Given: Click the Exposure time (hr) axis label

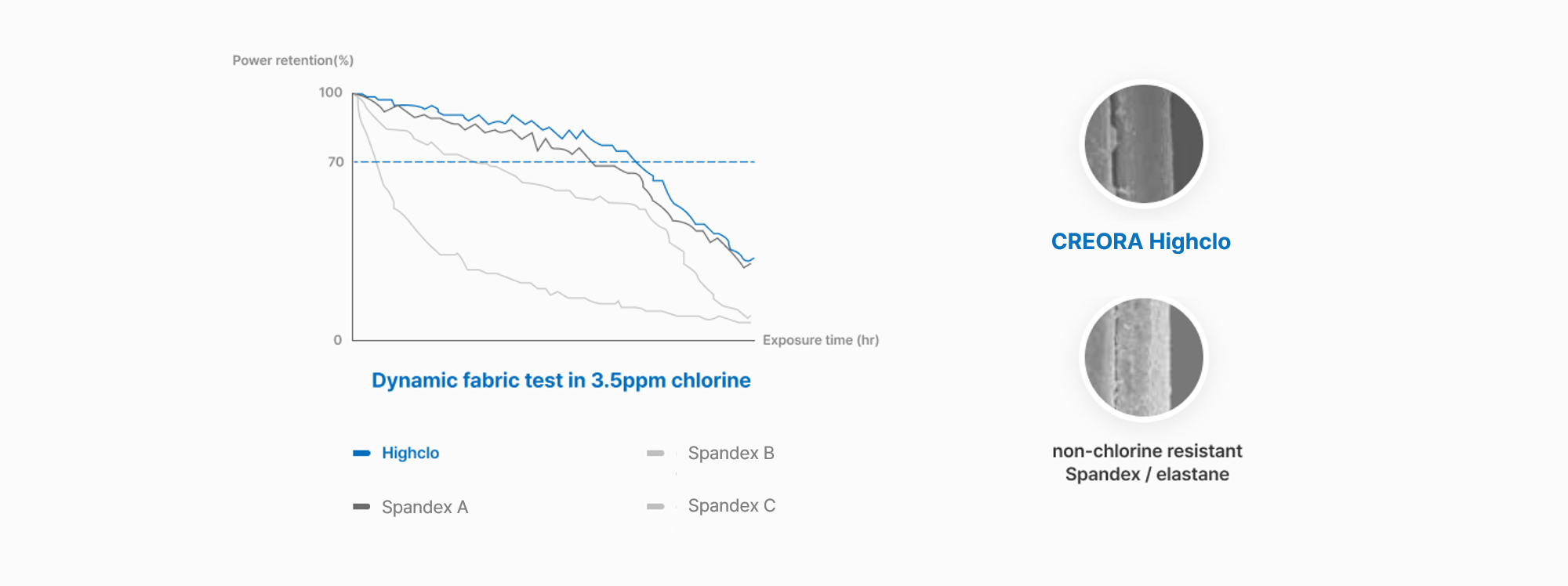Looking at the screenshot, I should (x=821, y=340).
